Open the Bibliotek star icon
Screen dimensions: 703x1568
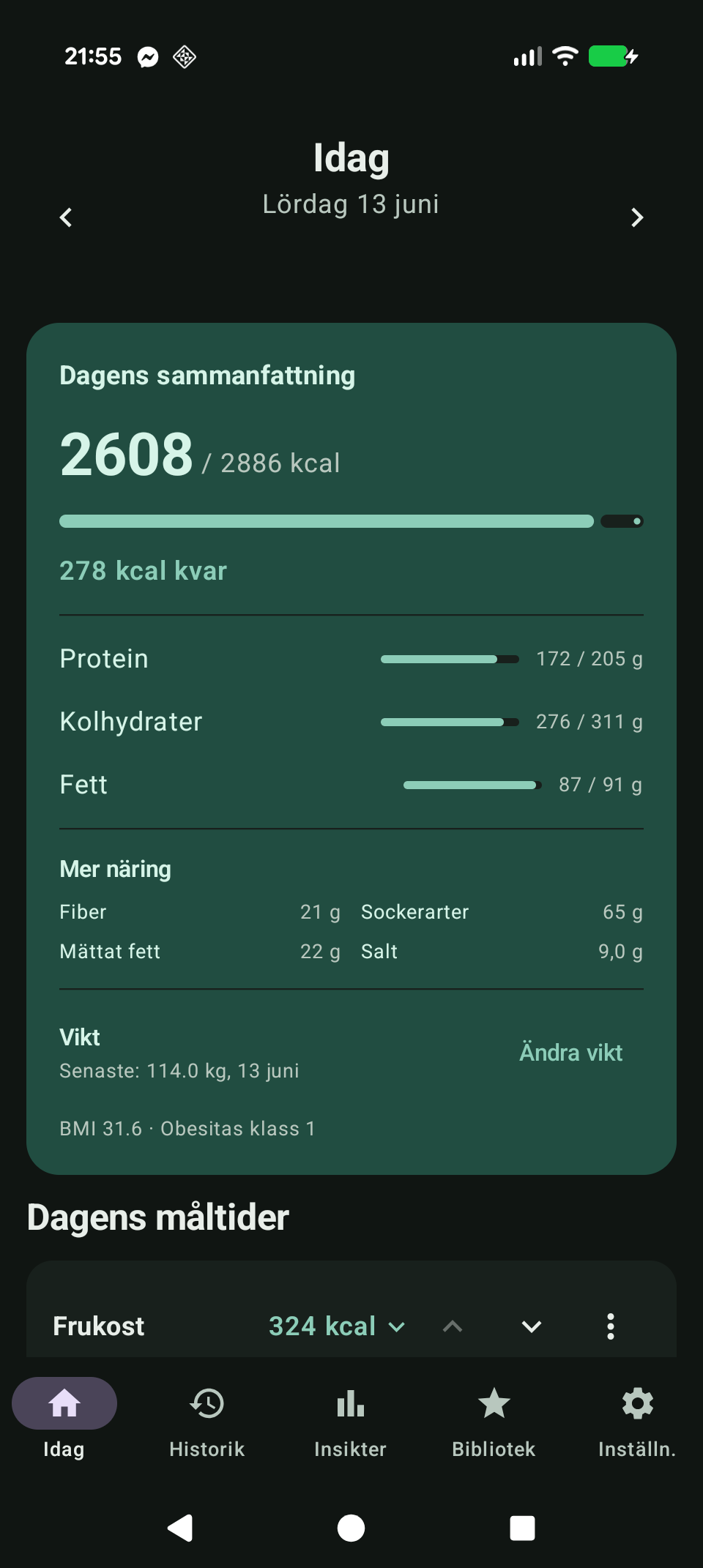pyautogui.click(x=494, y=1403)
